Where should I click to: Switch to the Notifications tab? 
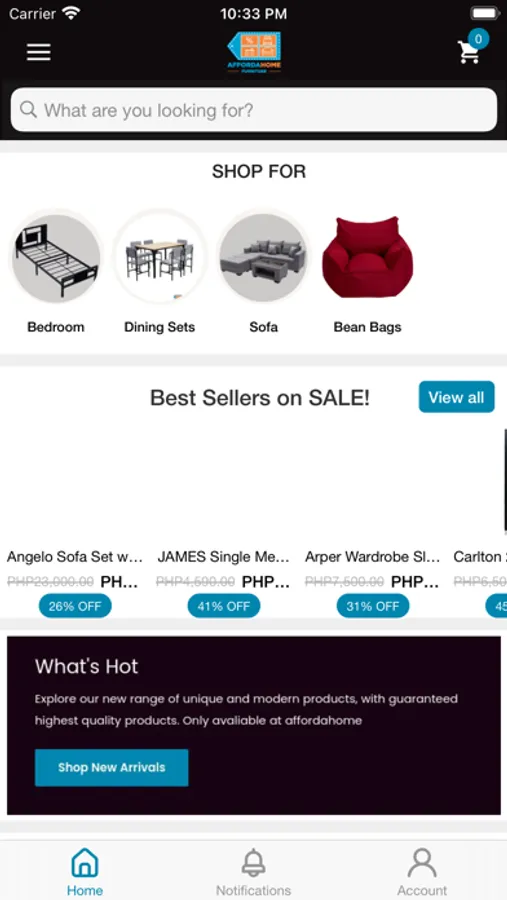253,872
